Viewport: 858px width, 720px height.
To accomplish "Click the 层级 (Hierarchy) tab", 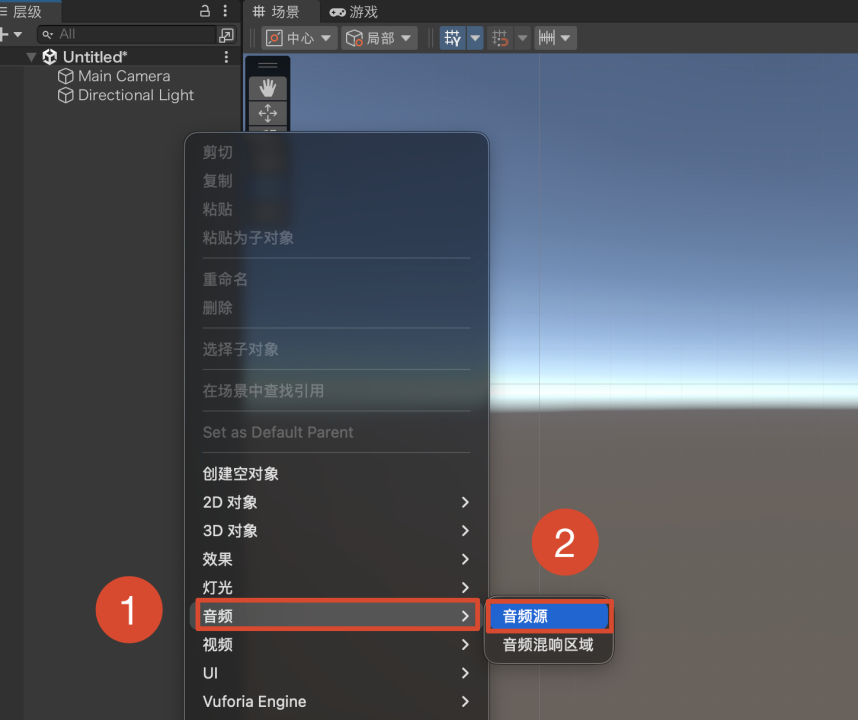I will (x=26, y=11).
